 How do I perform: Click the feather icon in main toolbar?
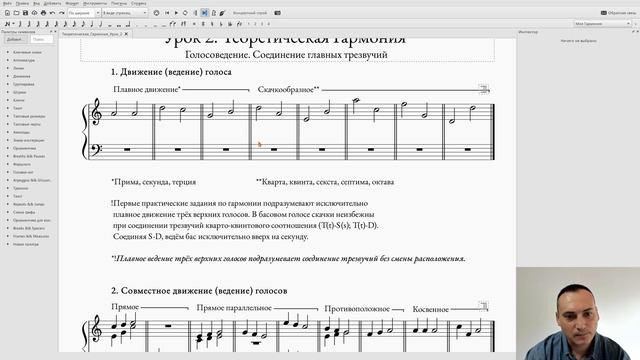222,13
